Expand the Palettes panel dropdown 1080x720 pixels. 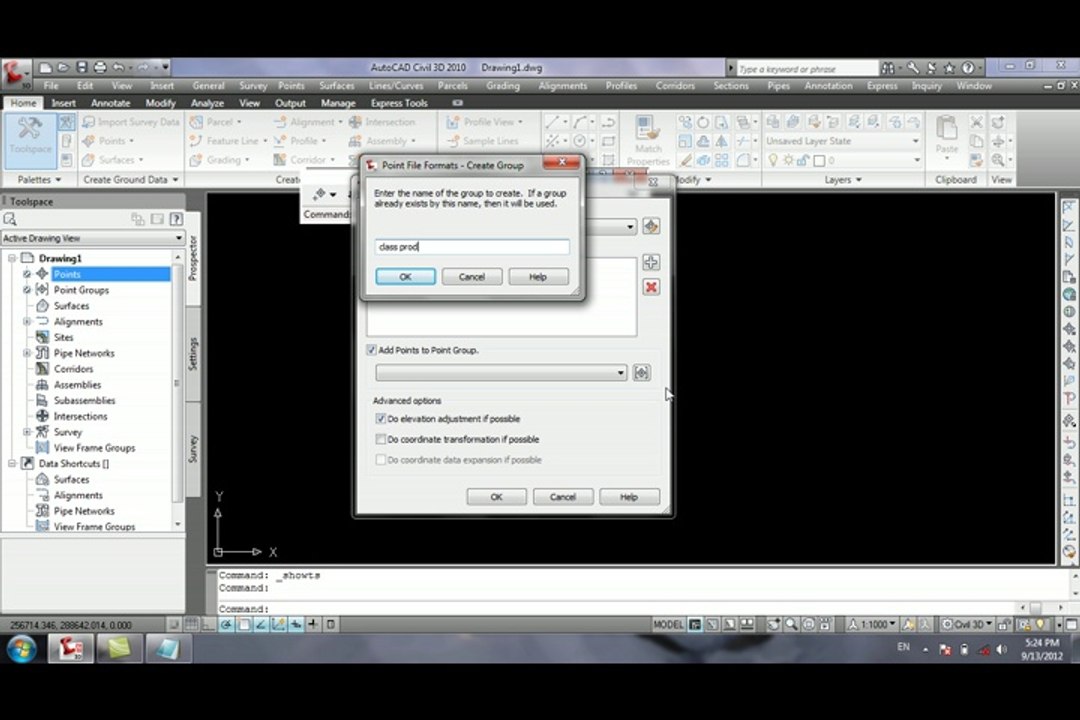click(x=39, y=179)
